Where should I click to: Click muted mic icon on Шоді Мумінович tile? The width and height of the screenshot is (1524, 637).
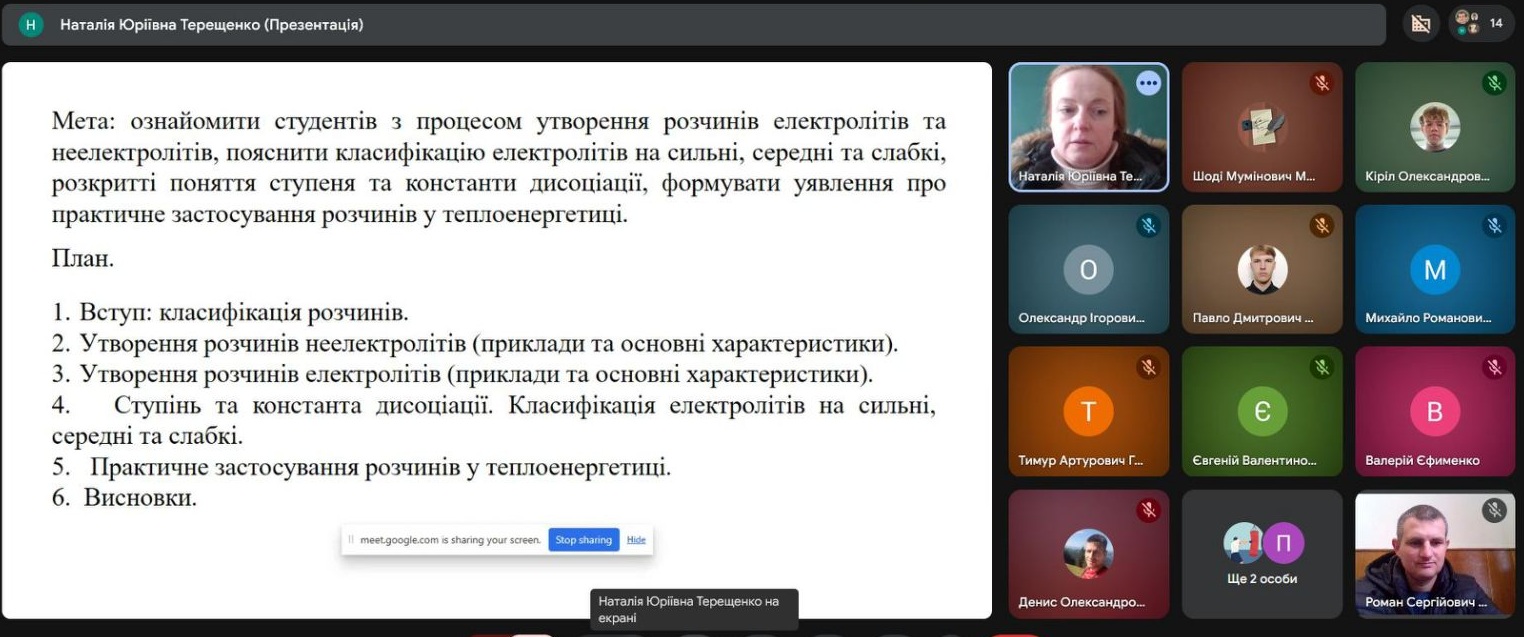pyautogui.click(x=1322, y=83)
